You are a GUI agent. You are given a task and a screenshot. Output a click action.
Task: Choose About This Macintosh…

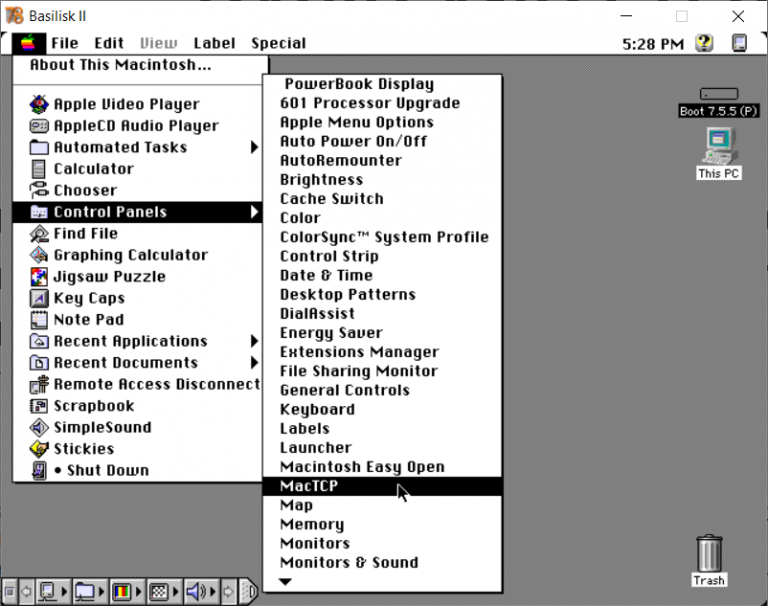[137, 65]
